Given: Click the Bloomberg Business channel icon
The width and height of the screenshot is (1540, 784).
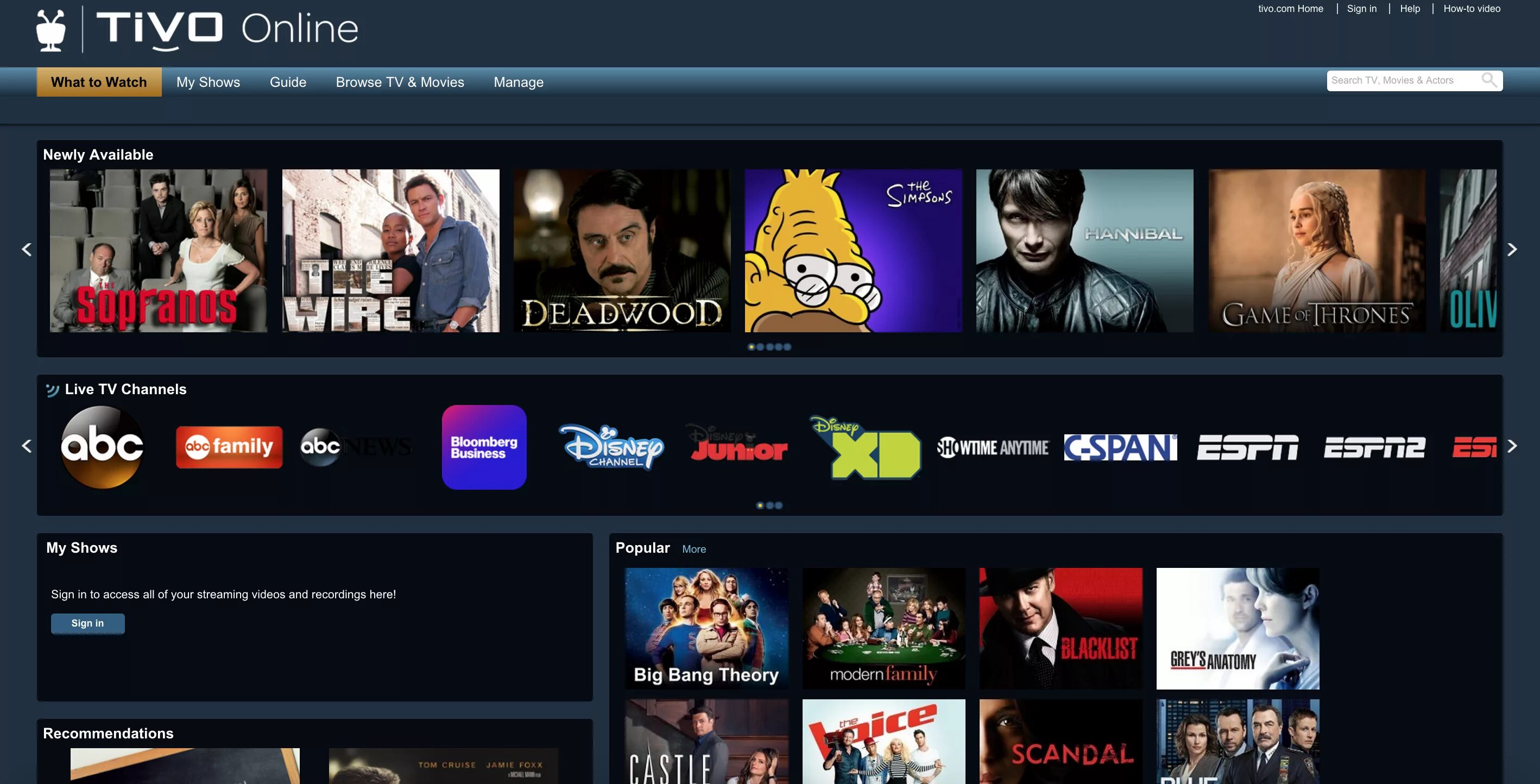Looking at the screenshot, I should pos(484,447).
